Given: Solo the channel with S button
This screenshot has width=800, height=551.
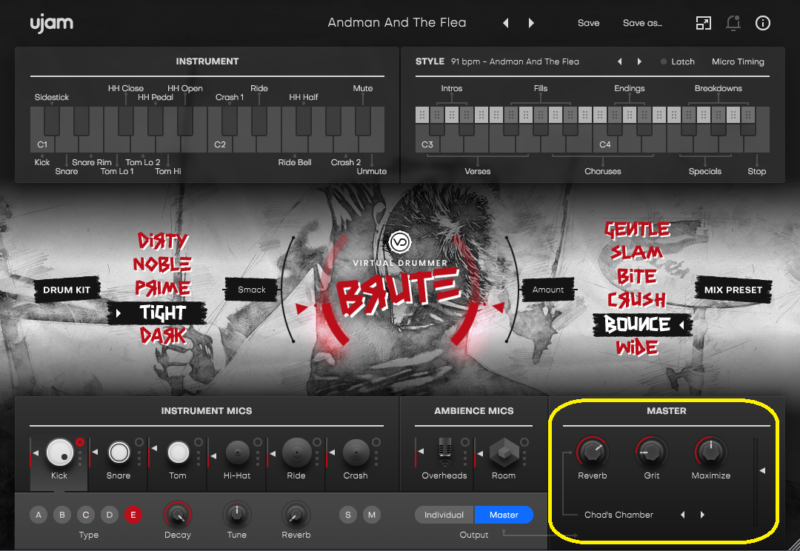Looking at the screenshot, I should tap(348, 515).
